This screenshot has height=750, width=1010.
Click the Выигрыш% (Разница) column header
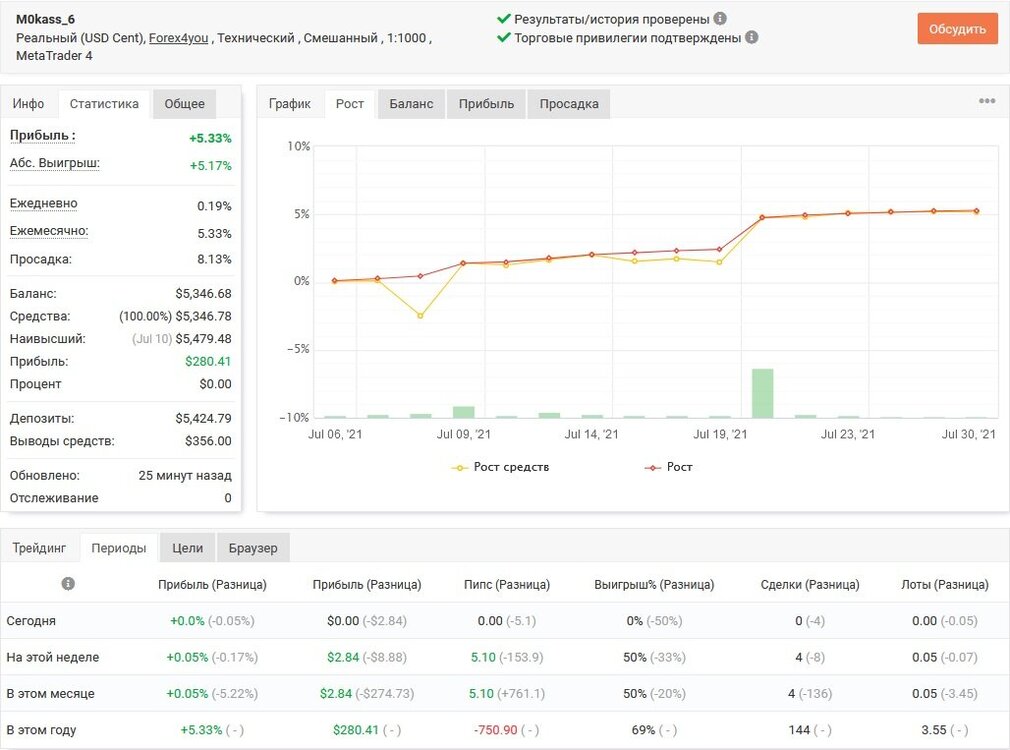pos(654,584)
